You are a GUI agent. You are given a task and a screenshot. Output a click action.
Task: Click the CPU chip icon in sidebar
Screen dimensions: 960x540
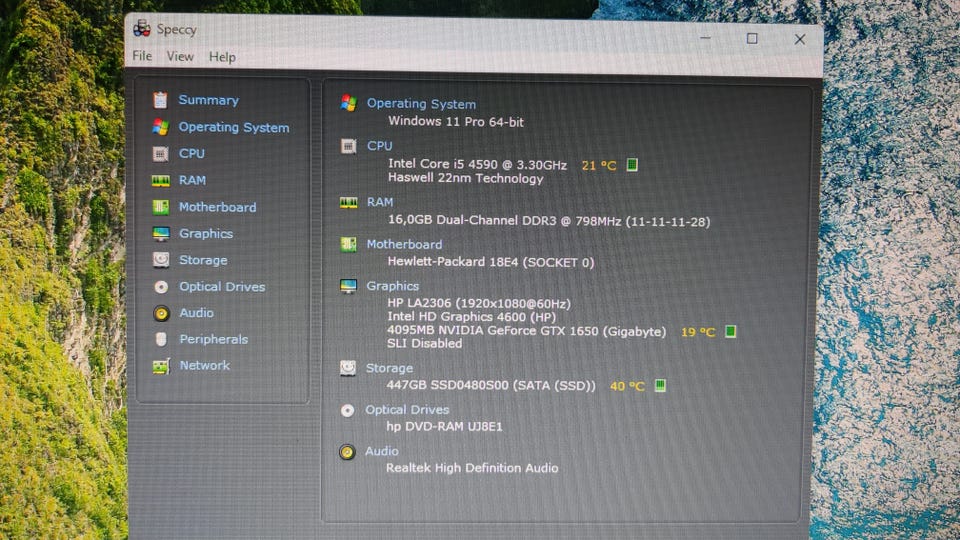160,154
